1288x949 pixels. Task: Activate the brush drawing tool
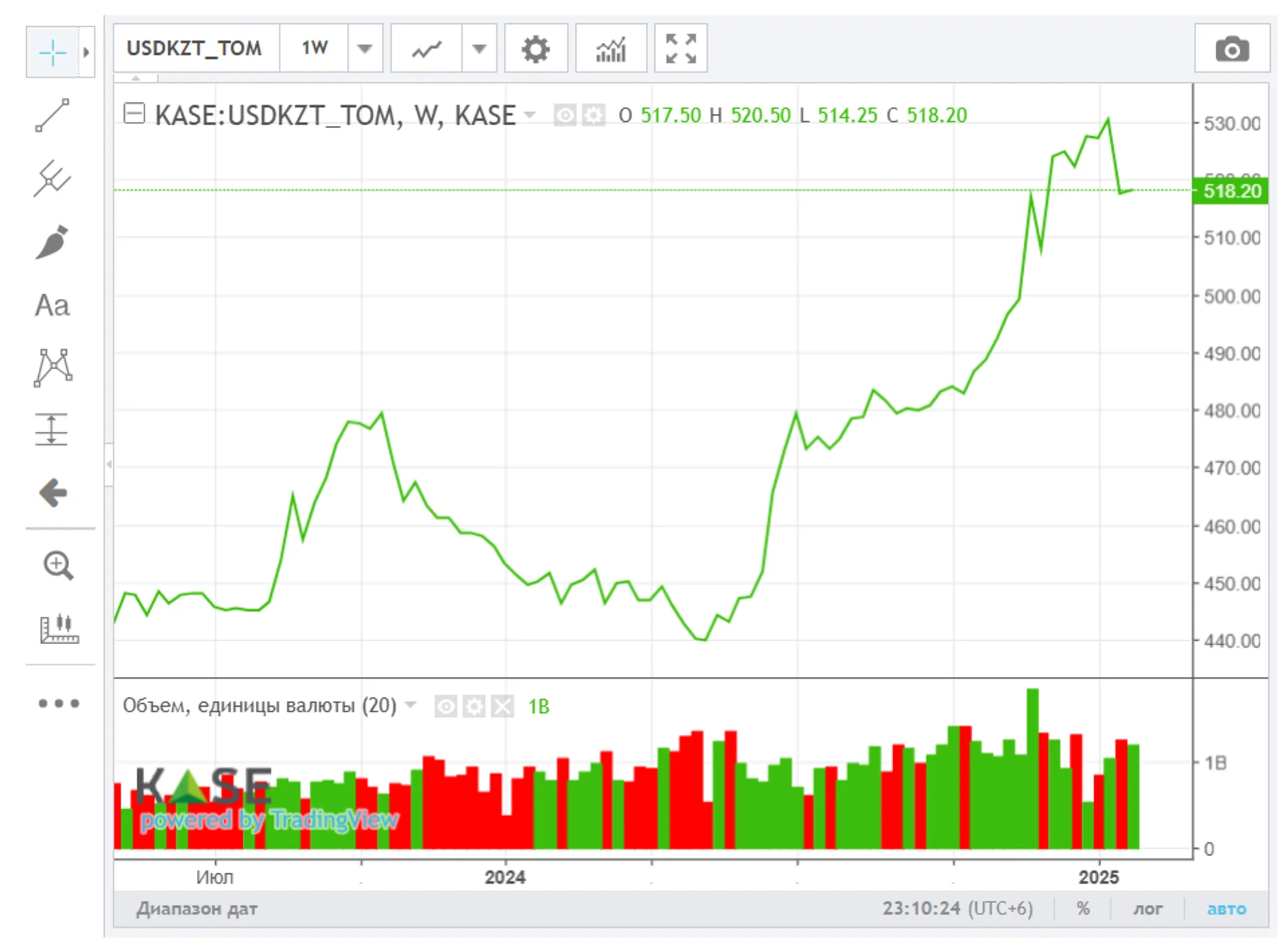tap(52, 242)
